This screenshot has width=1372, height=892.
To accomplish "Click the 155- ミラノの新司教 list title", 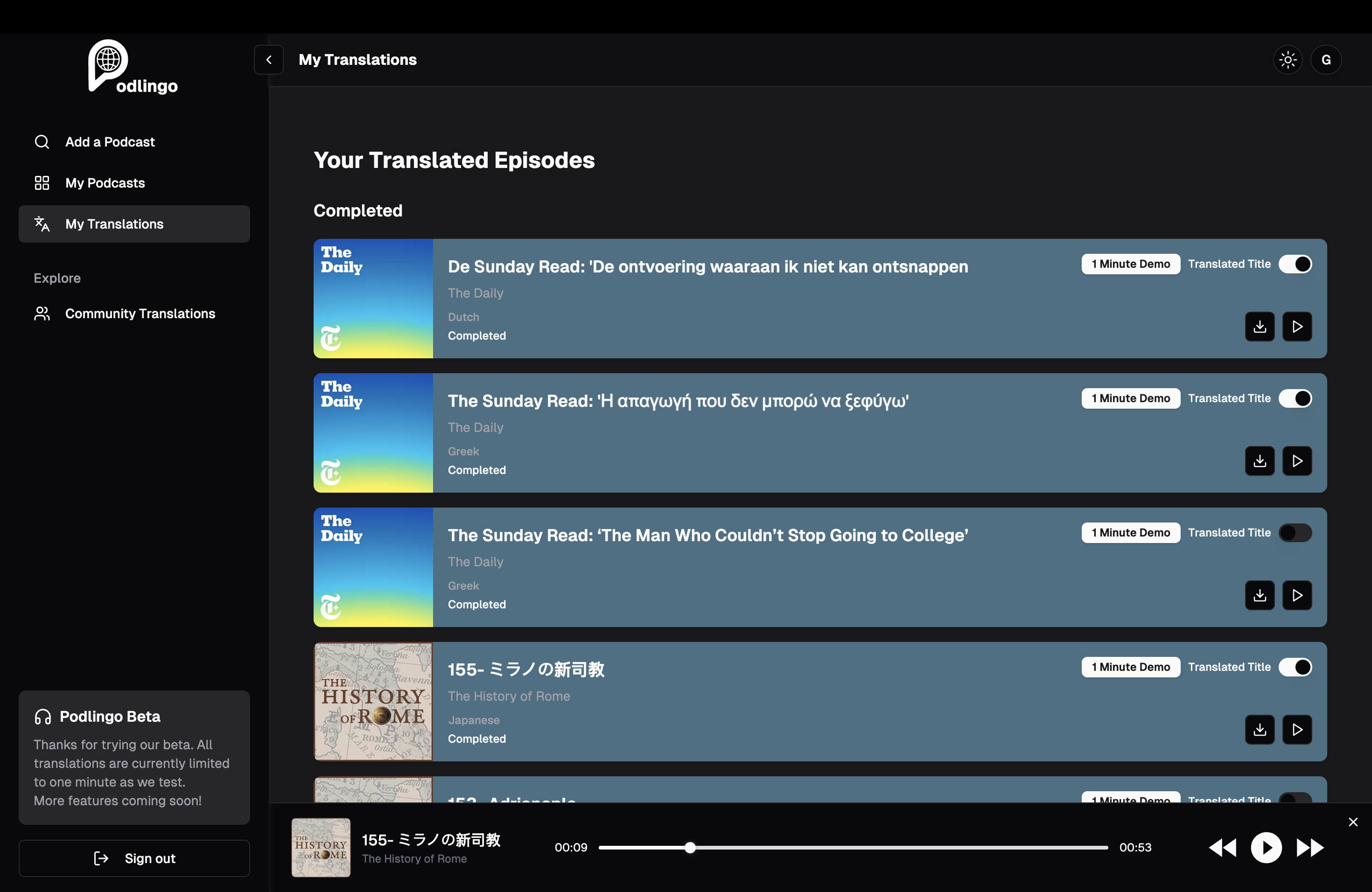I will coord(526,669).
